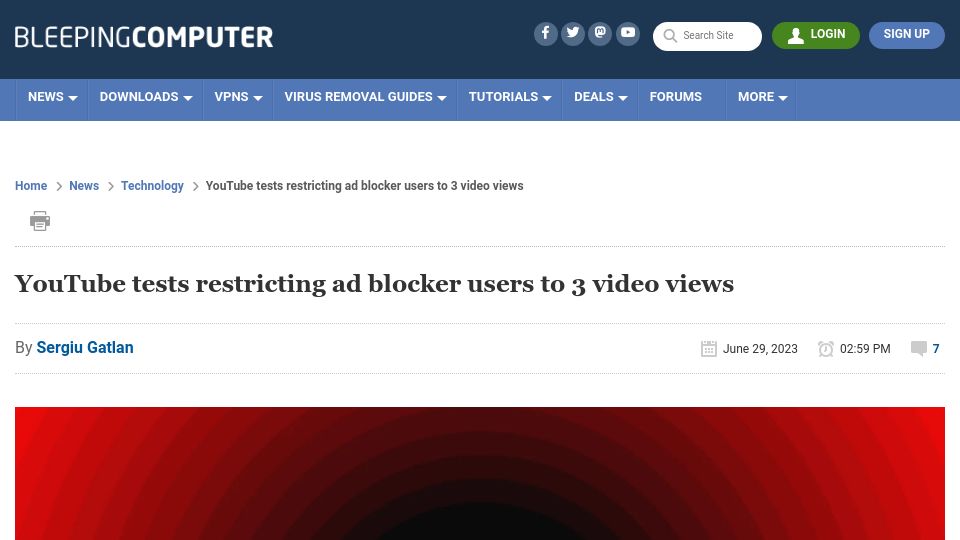
Task: Click the Sign Up button
Action: pyautogui.click(x=907, y=35)
